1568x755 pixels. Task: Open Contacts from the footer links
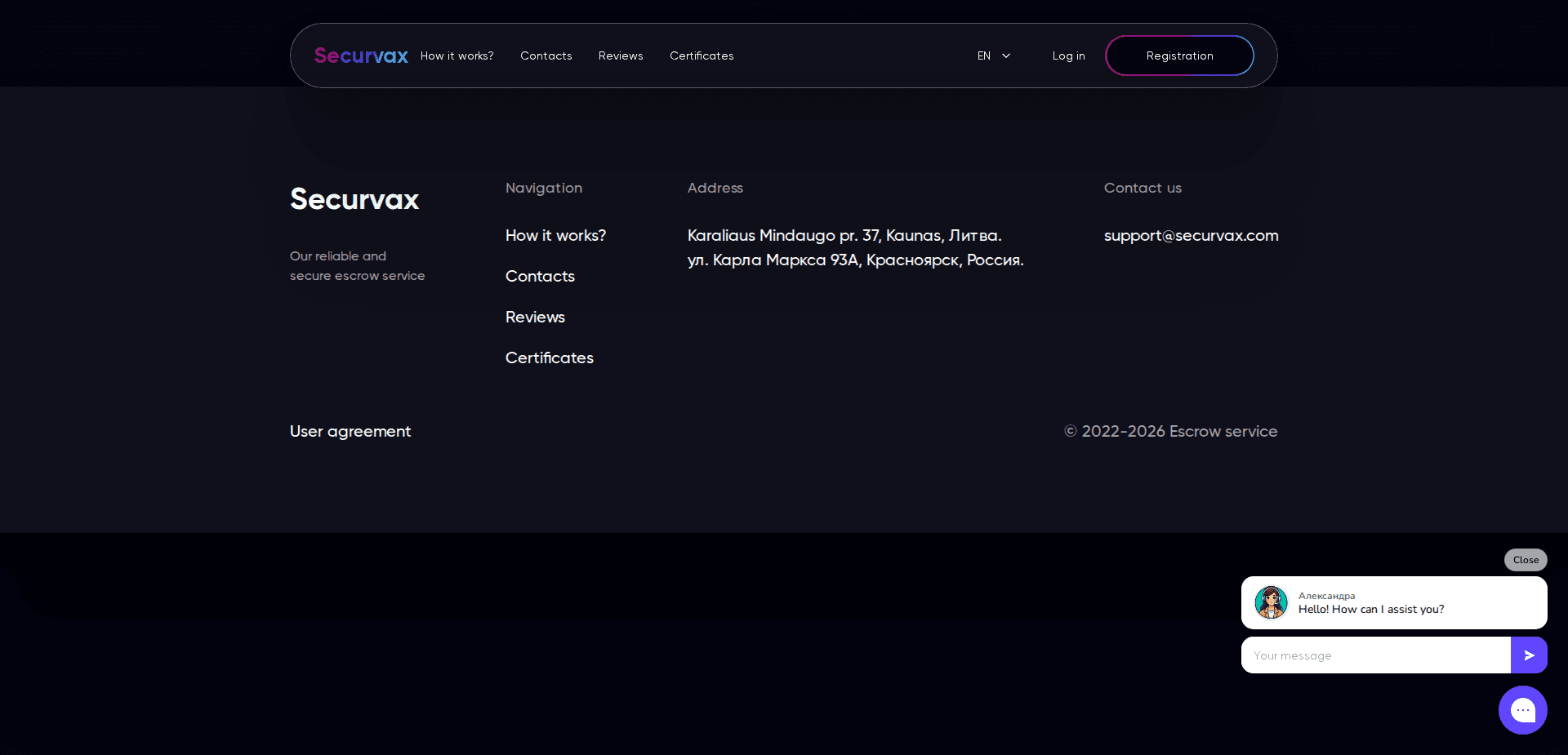click(540, 276)
